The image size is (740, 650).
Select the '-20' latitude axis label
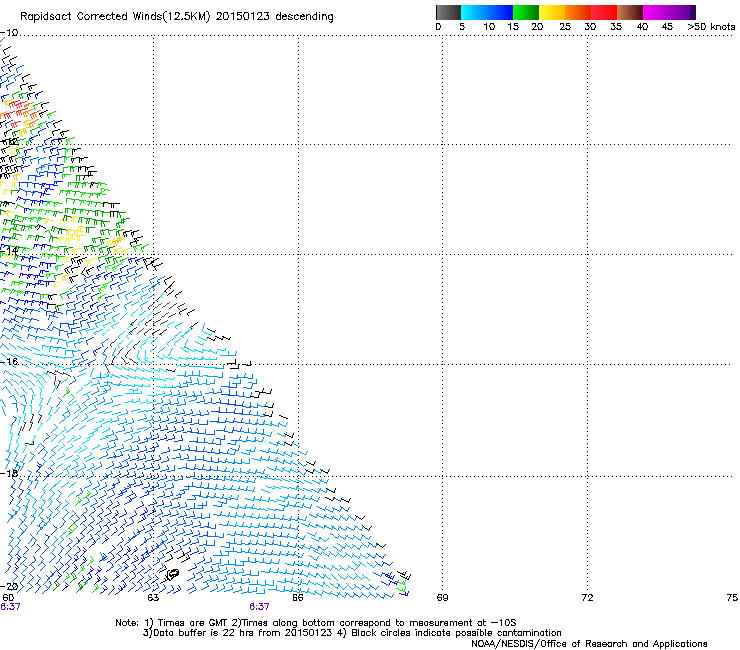point(9,586)
